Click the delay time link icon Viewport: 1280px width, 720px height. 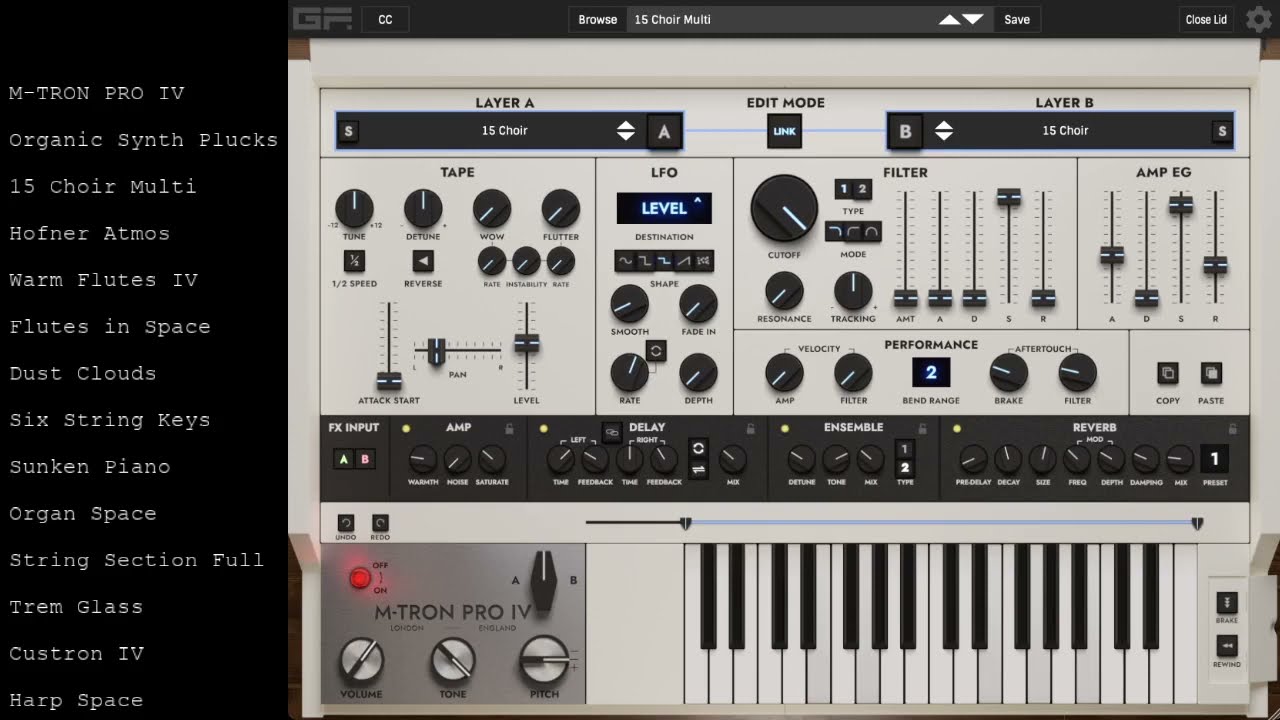[x=612, y=432]
